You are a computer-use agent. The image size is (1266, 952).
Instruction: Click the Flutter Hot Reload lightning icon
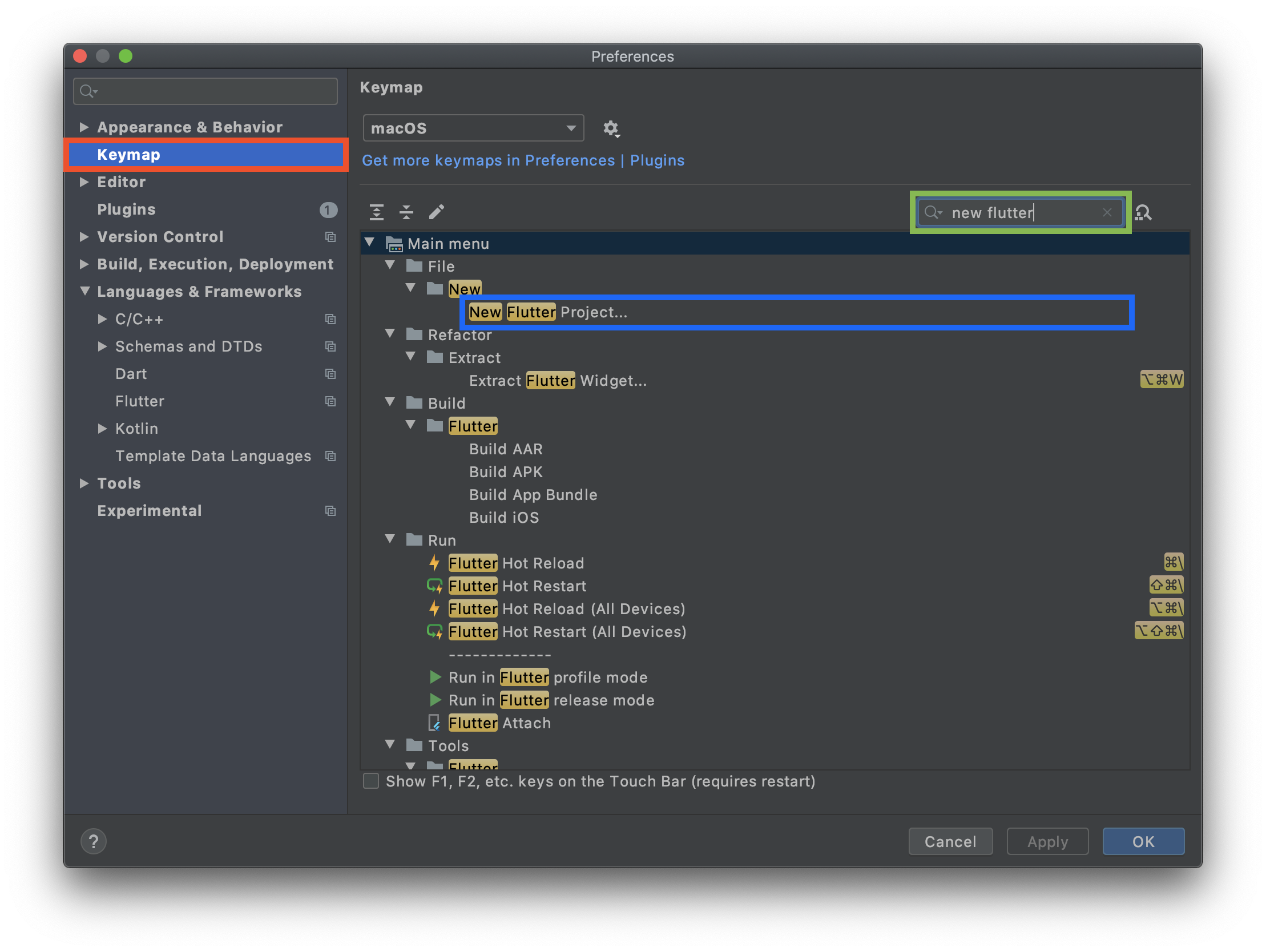[x=434, y=563]
